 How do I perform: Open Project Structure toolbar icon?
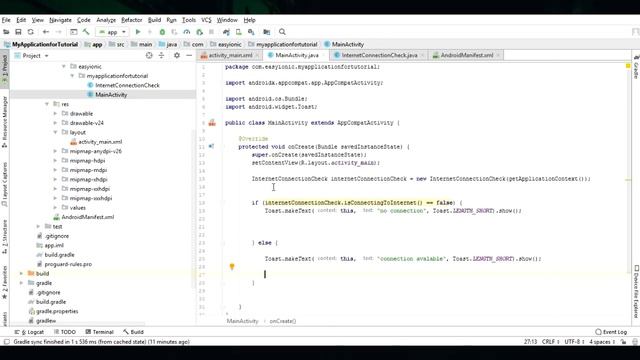coord(267,32)
